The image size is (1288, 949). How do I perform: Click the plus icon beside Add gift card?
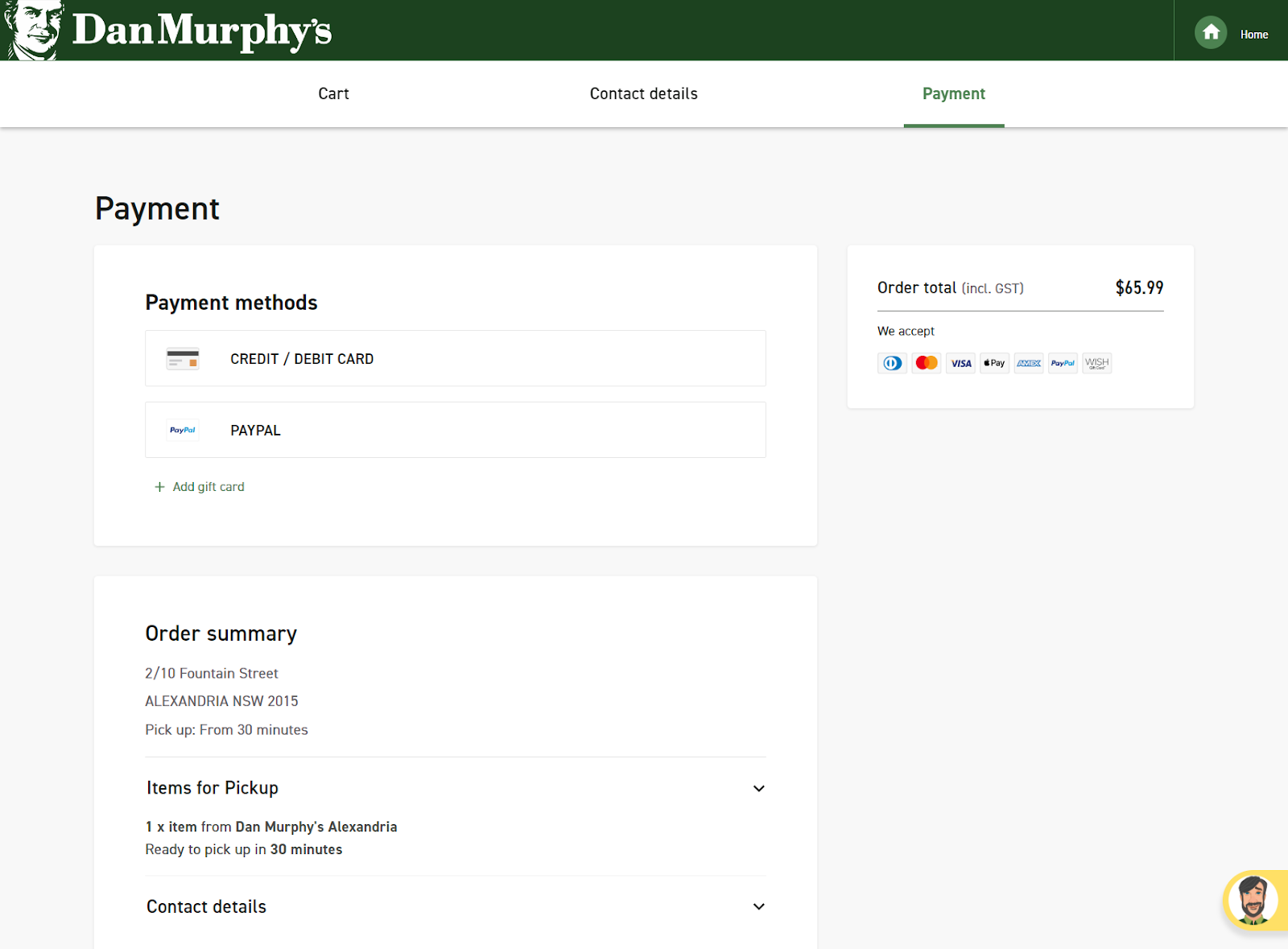pos(159,487)
